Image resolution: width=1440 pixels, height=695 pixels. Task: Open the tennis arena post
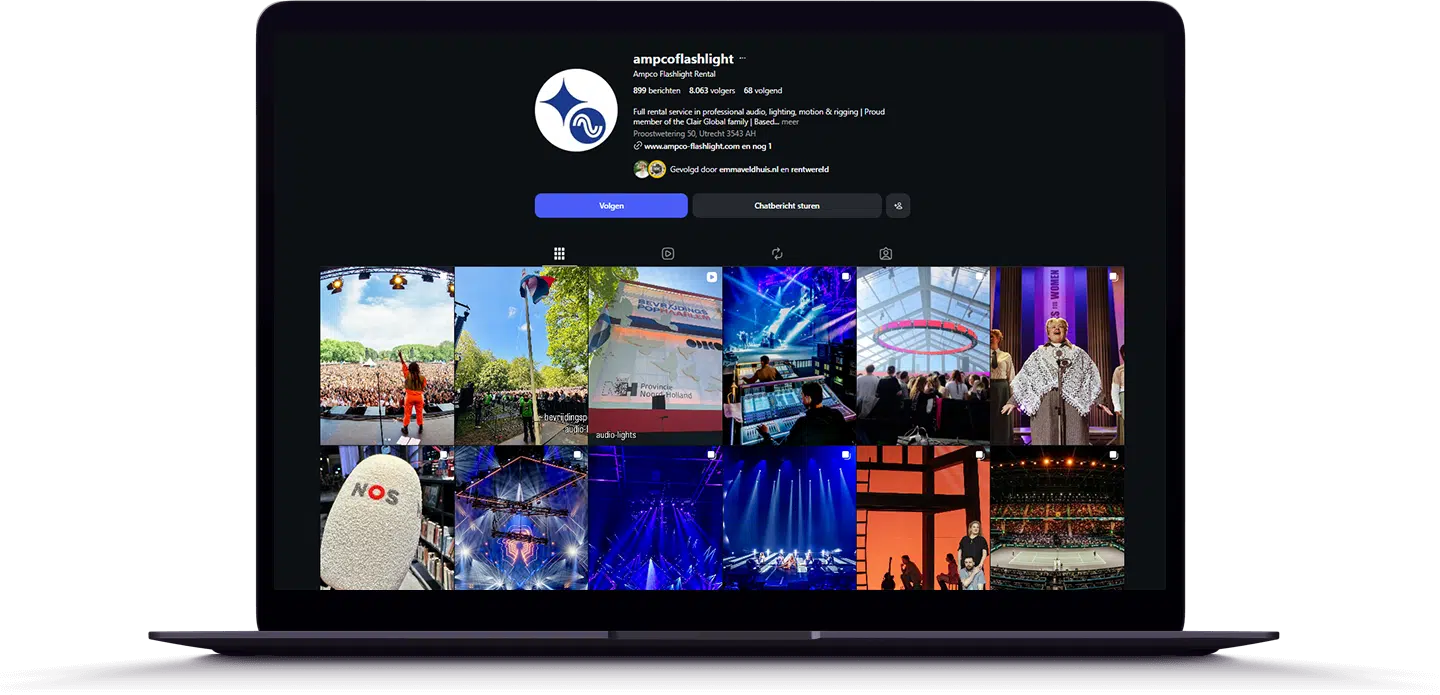tap(1058, 517)
